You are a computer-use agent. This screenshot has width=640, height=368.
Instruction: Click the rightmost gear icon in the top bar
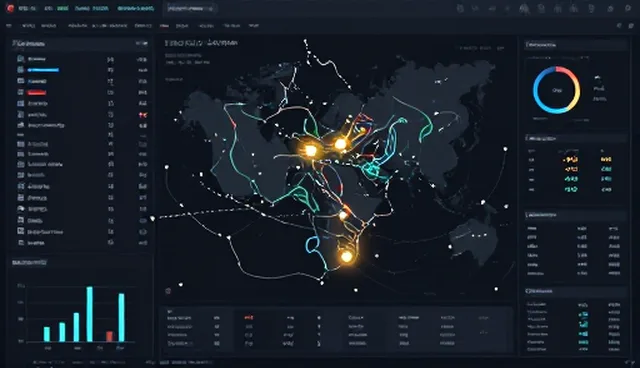pyautogui.click(x=628, y=8)
